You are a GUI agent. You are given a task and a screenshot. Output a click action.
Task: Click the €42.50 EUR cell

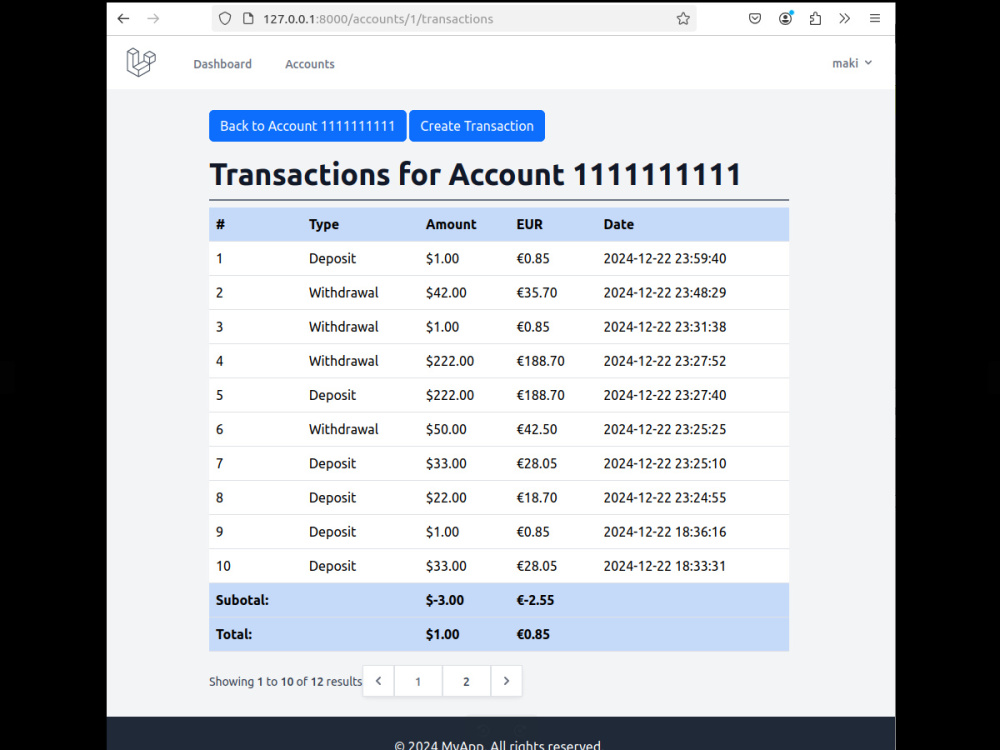pos(536,429)
